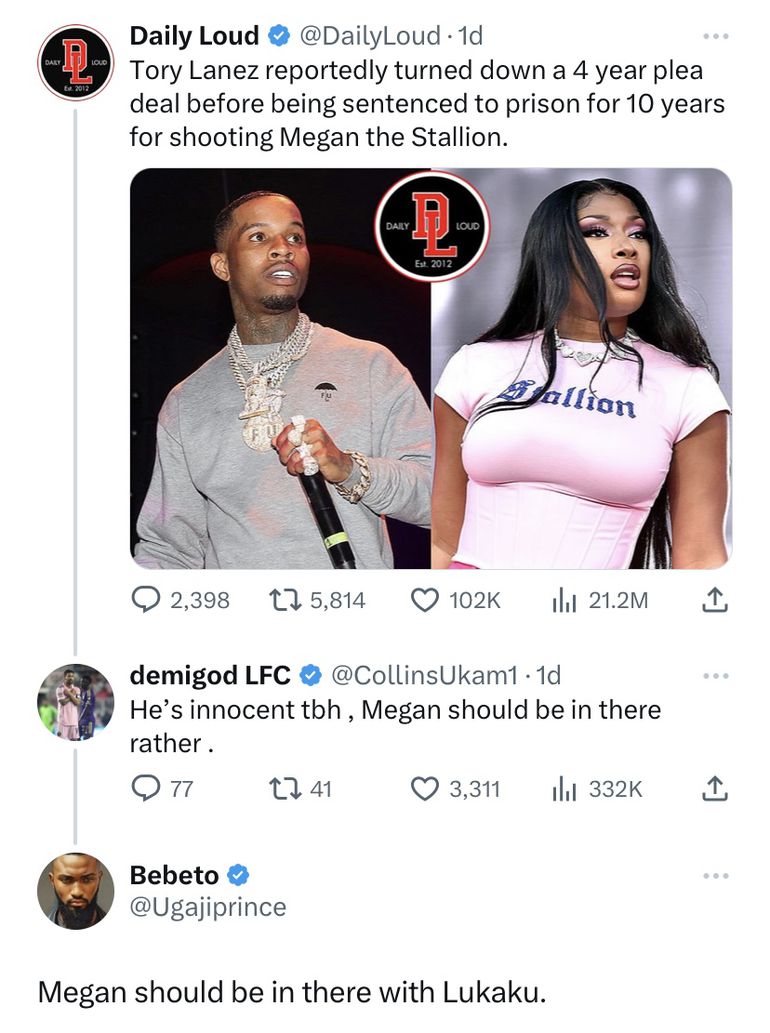The width and height of the screenshot is (770, 1033).
Task: Visit the @DailyLoud handle link
Action: 370,37
